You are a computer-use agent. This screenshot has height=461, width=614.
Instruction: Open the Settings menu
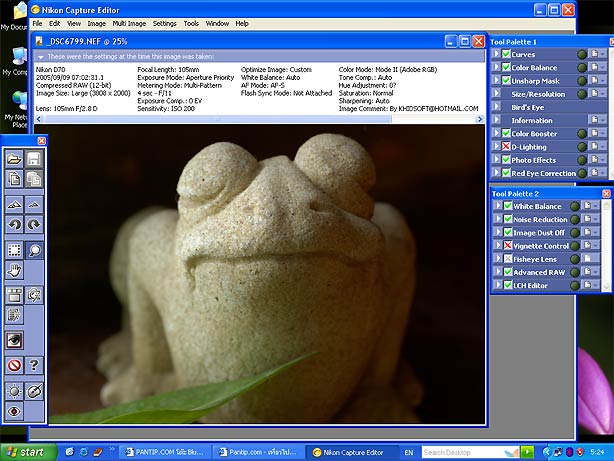click(164, 24)
